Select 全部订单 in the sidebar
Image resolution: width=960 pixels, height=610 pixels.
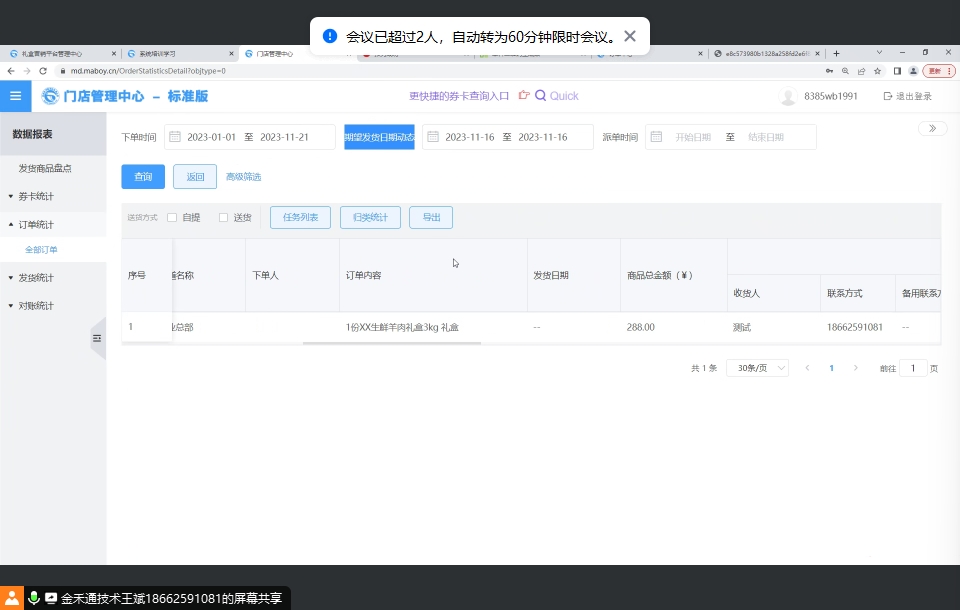click(x=41, y=249)
